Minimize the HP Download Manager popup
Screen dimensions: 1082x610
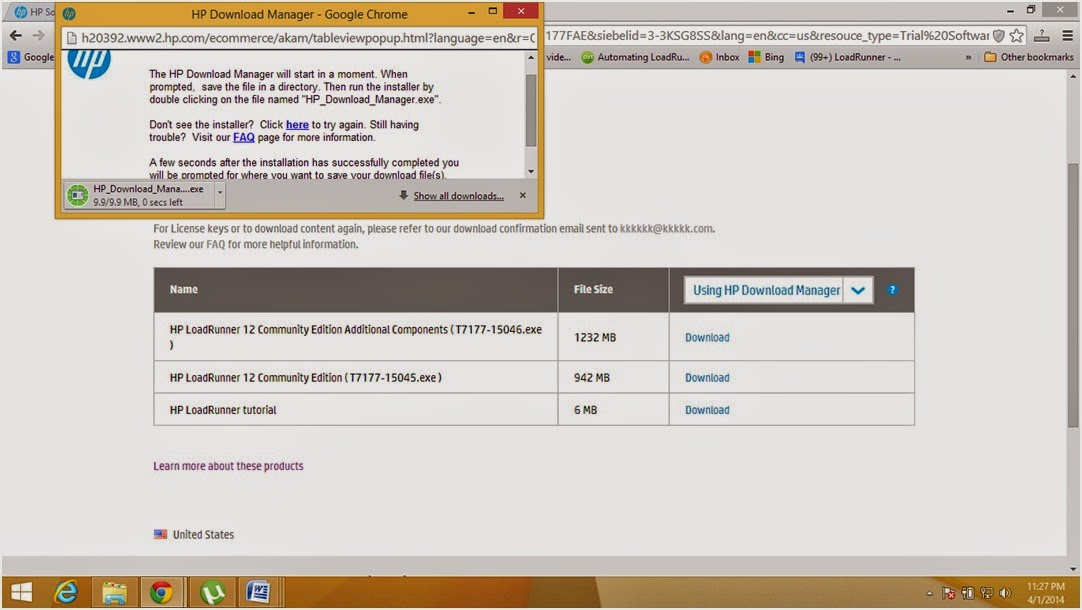coord(471,12)
